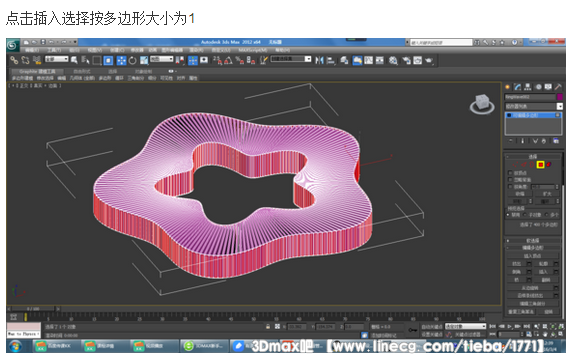Click the Align tool icon
Image resolution: width=573 pixels, height=363 pixels.
tap(331, 60)
